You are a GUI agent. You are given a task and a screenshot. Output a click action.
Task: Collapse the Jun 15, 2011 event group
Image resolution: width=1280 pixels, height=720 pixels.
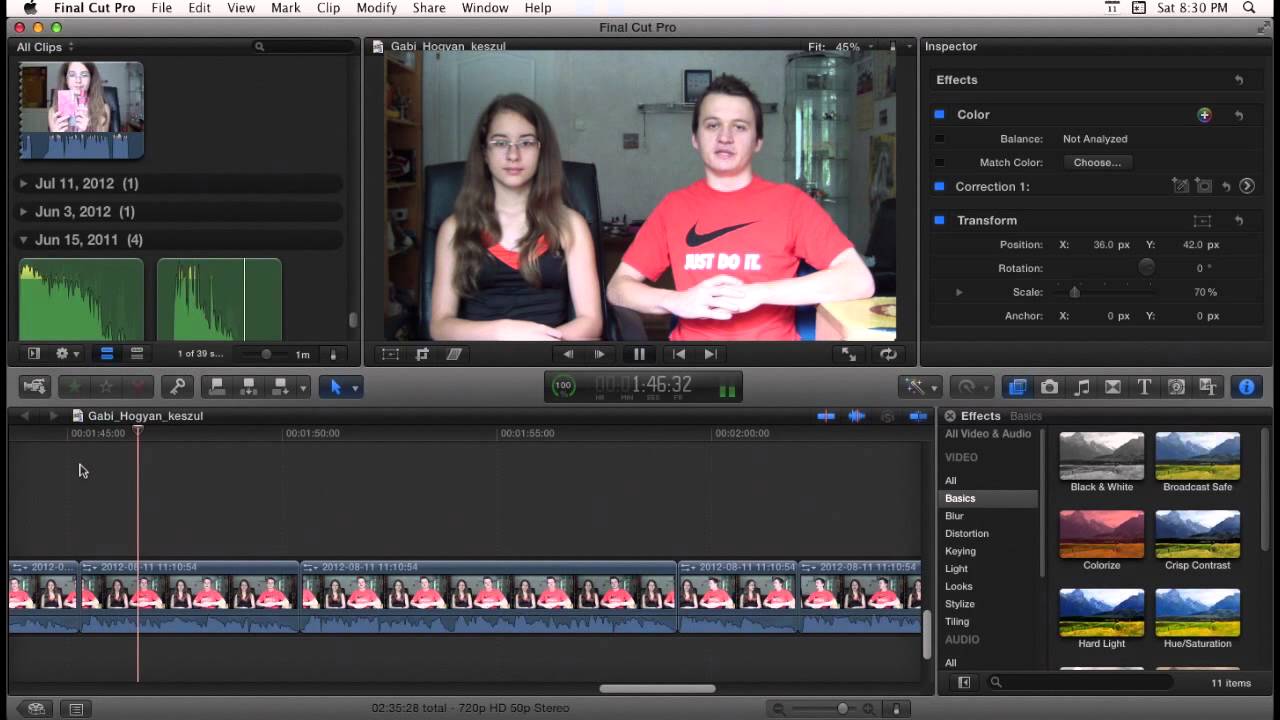(24, 240)
